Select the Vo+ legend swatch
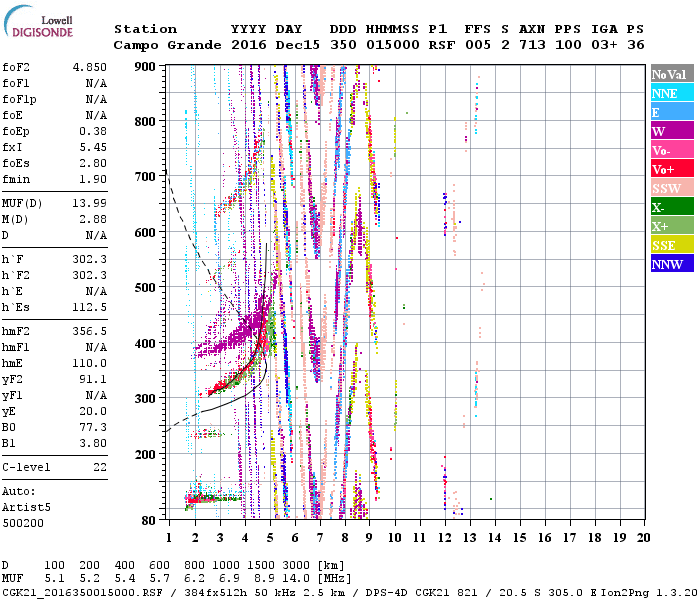The height and width of the screenshot is (600, 700). click(x=672, y=169)
